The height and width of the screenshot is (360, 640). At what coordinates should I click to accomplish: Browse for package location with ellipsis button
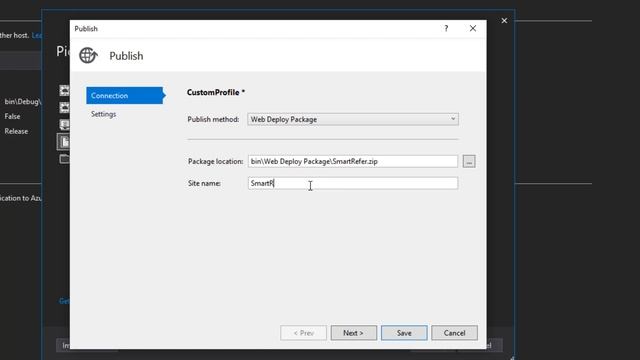click(469, 162)
